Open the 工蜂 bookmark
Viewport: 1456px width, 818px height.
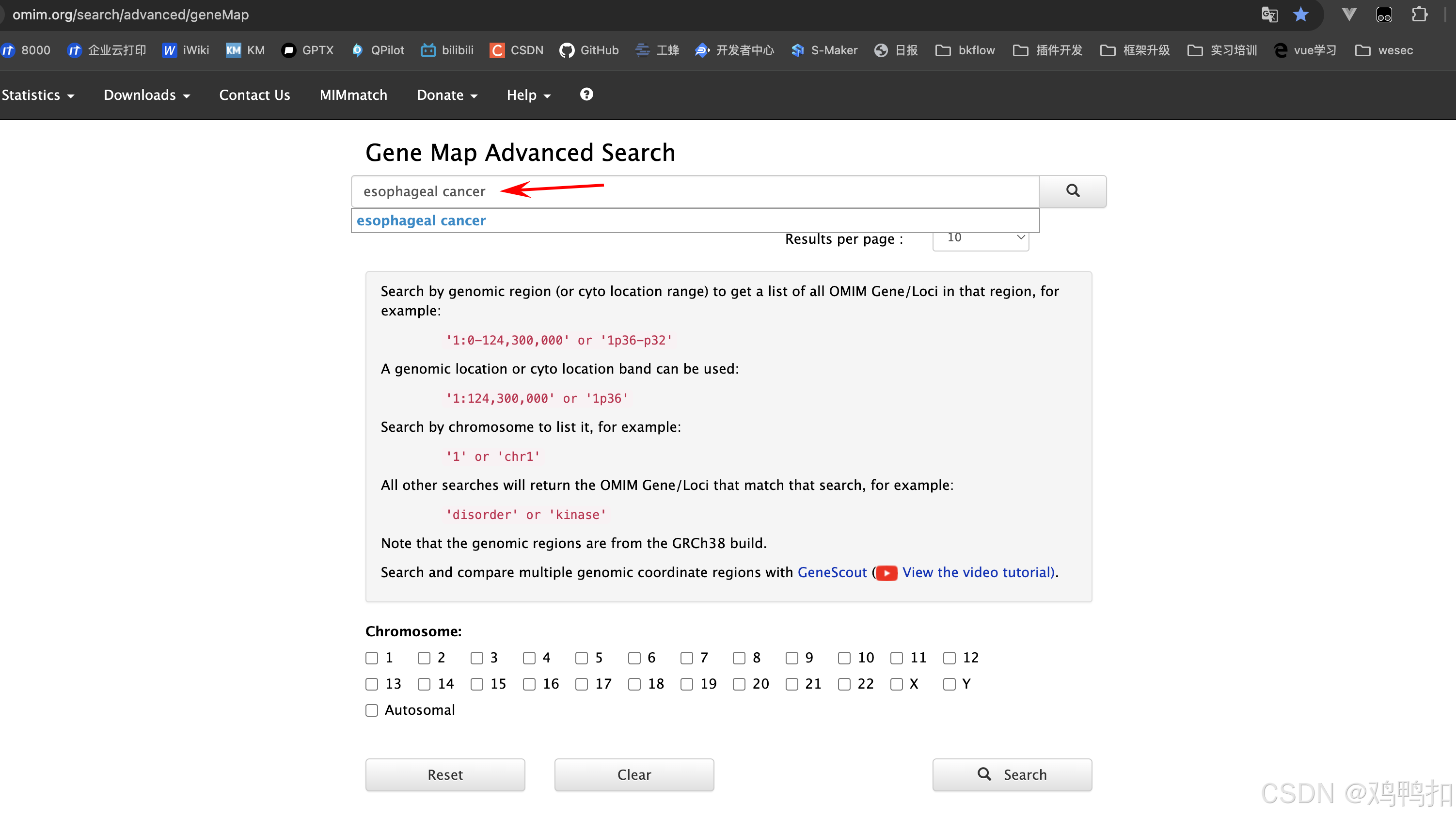(x=657, y=50)
